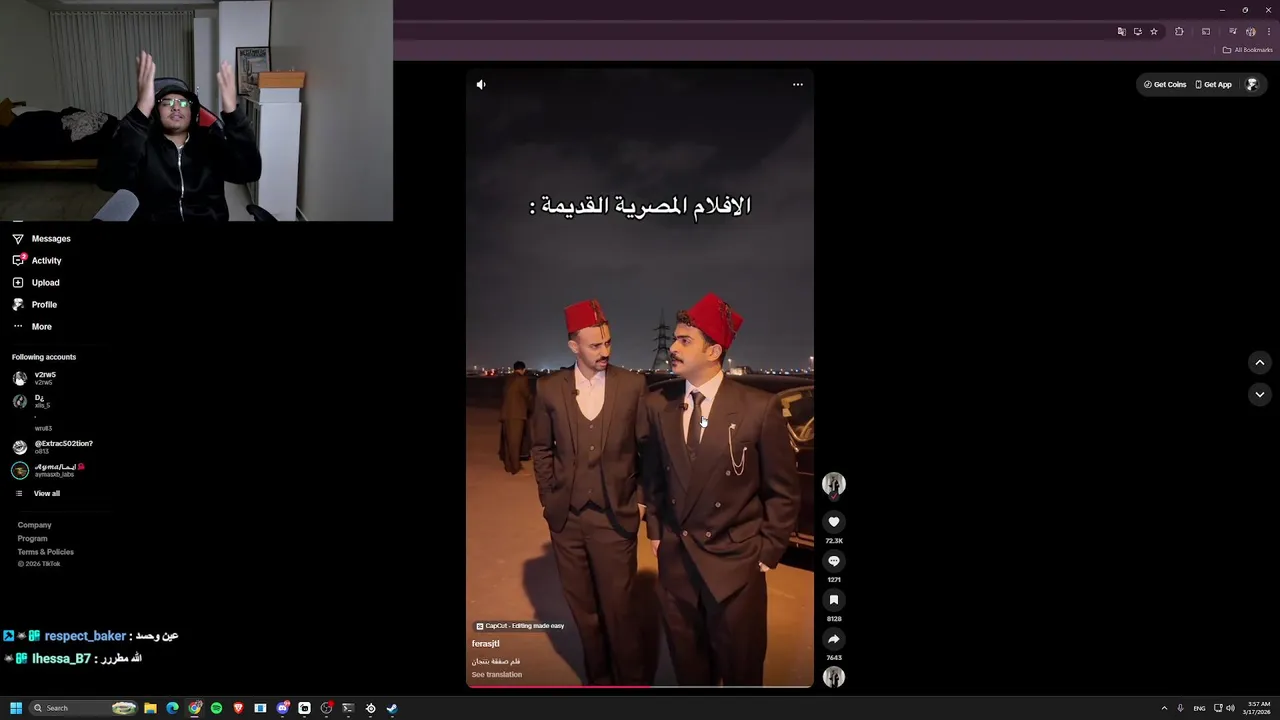Bookmark this page with star icon
1280x720 pixels.
[x=1153, y=32]
